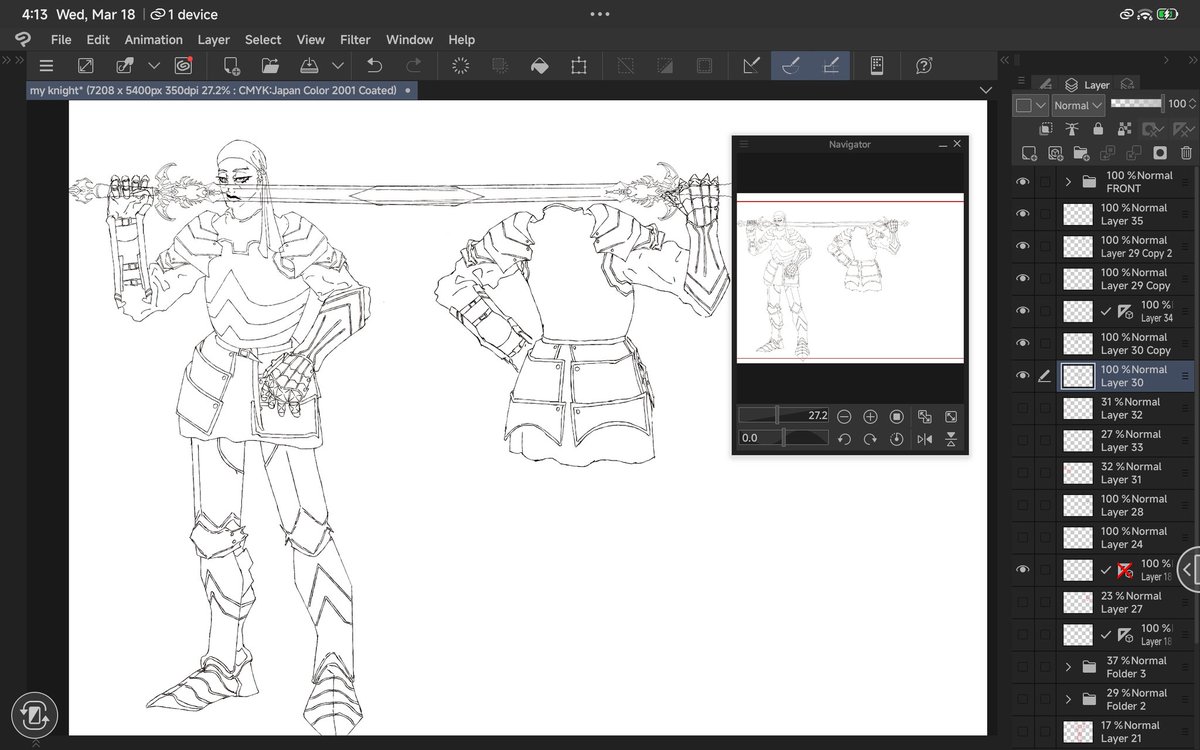This screenshot has width=1200, height=750.
Task: Click the New layer folder icon
Action: (1081, 153)
